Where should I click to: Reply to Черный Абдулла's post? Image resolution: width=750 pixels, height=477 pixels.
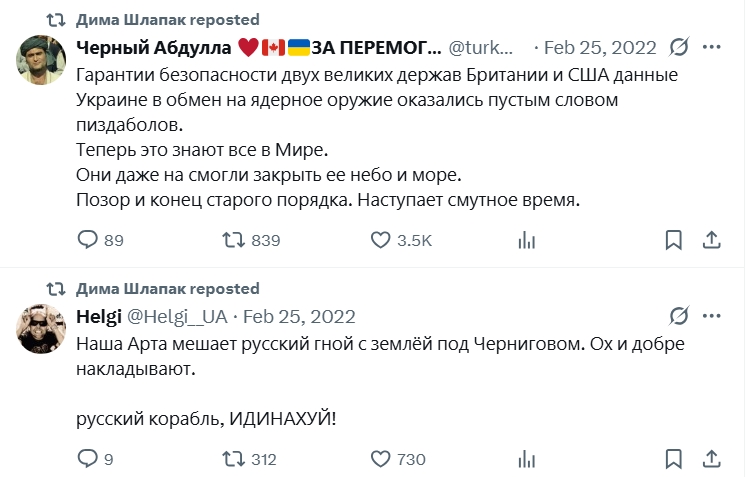click(88, 240)
